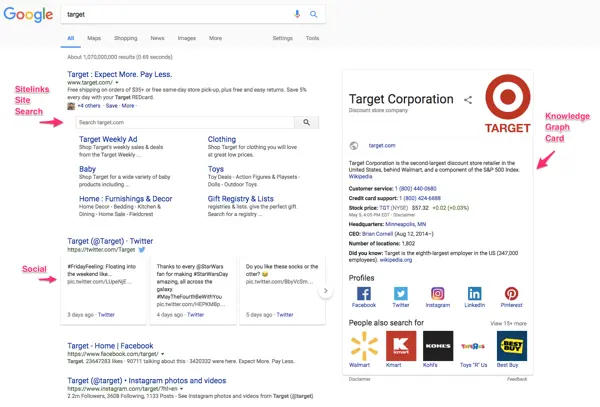Switch to the News tab
Viewport: 600px width, 407px height.
[x=157, y=38]
